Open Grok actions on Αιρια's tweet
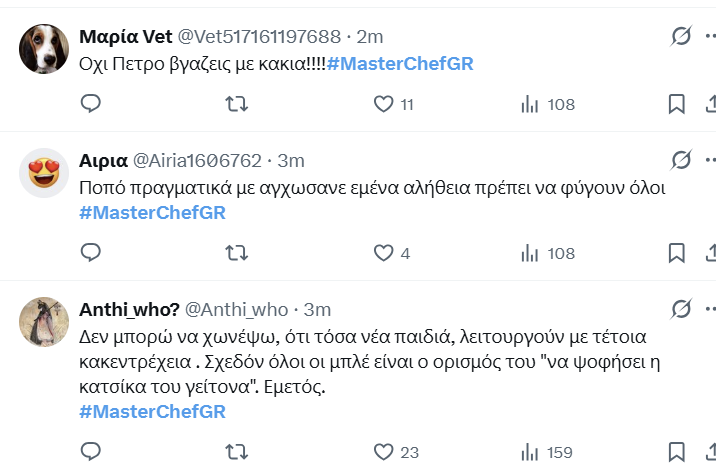The width and height of the screenshot is (716, 475). [x=680, y=160]
